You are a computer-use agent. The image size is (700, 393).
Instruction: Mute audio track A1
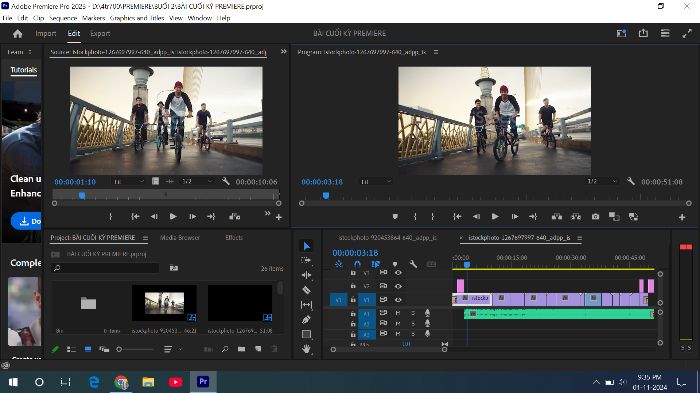[x=397, y=313]
